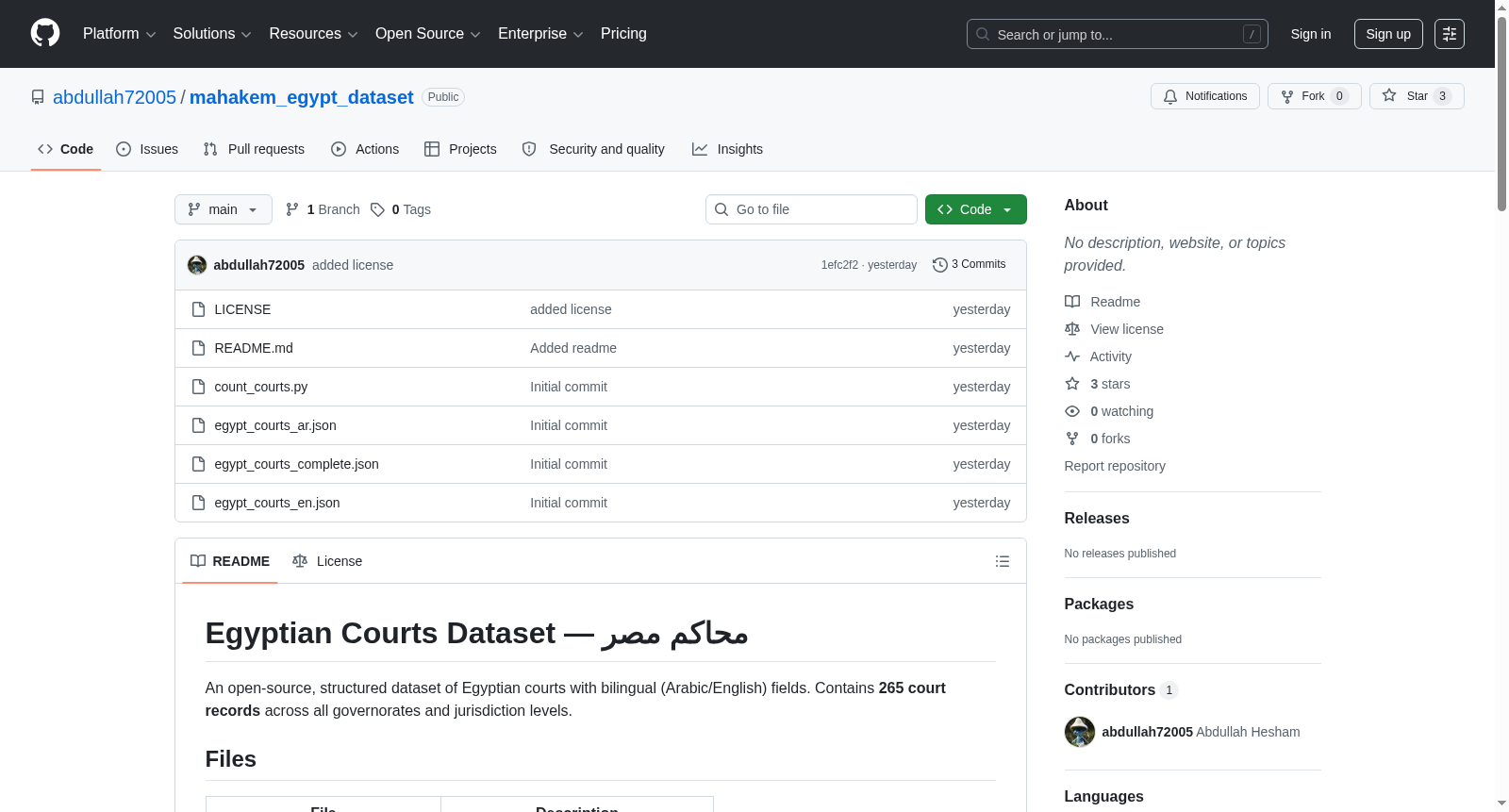
Task: Open the count_courts.py file name
Action: (261, 387)
